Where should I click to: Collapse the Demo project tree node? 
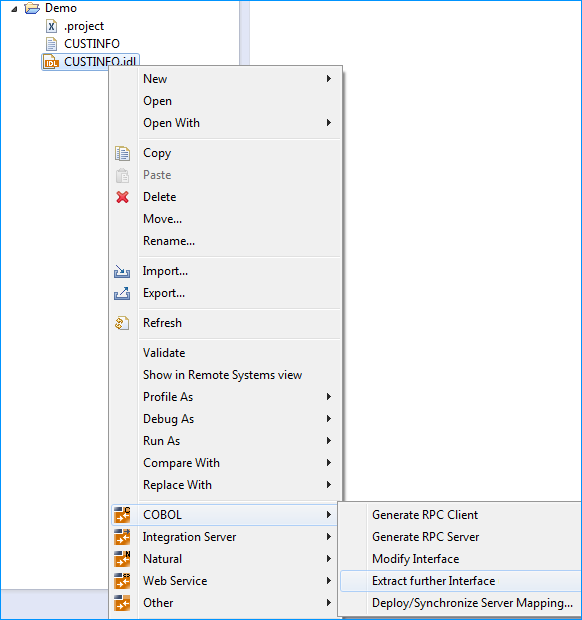coord(14,9)
